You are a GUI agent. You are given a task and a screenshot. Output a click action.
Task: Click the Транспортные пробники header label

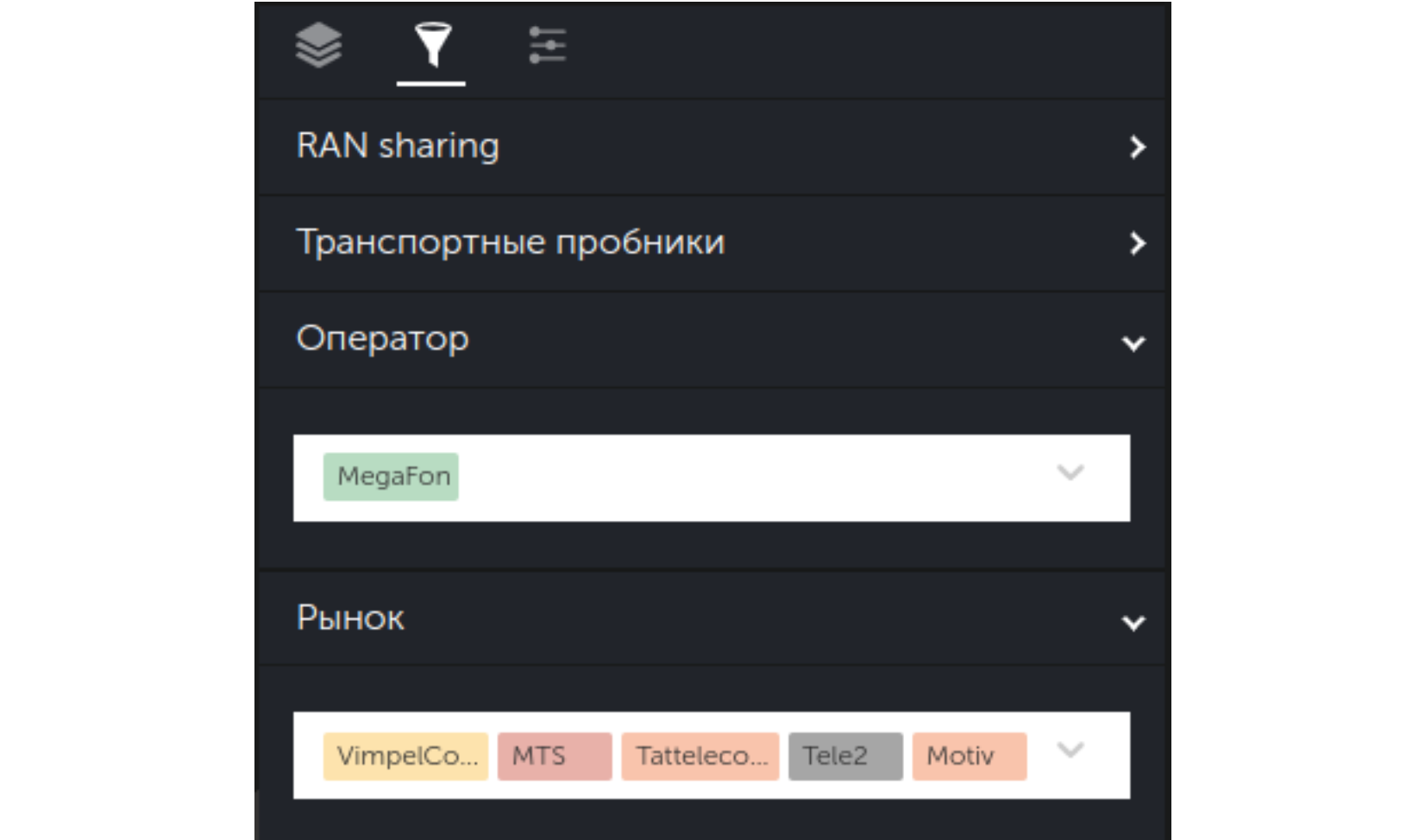click(x=511, y=242)
